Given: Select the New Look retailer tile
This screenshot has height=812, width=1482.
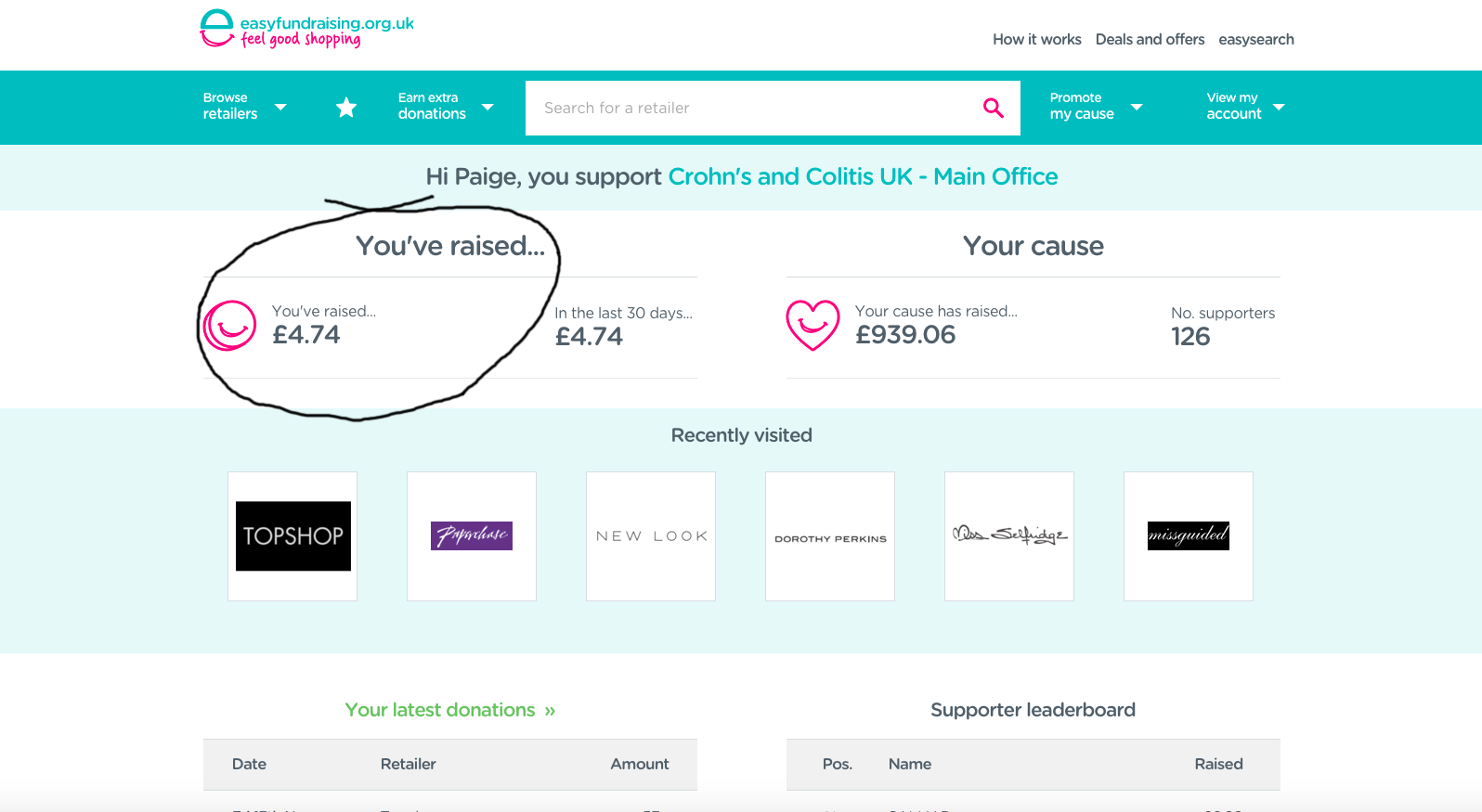Looking at the screenshot, I should point(651,536).
